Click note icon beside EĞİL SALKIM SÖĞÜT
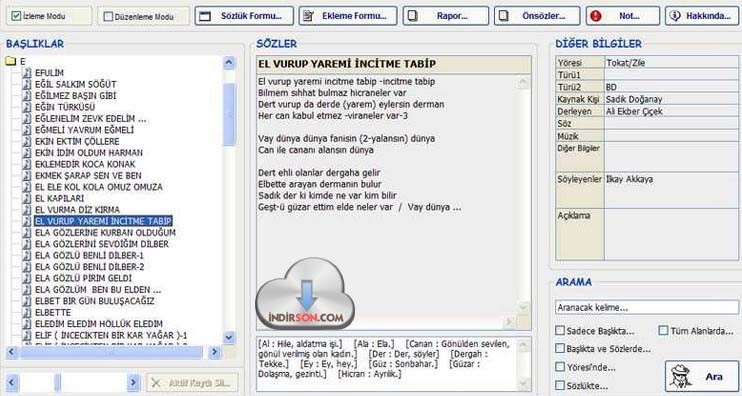 pyautogui.click(x=27, y=84)
